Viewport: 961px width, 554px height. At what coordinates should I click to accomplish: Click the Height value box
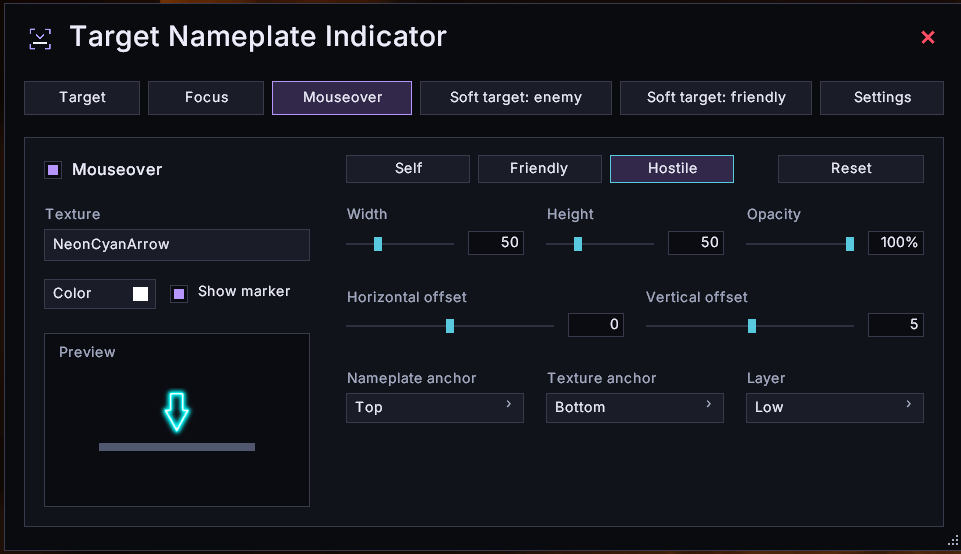click(696, 243)
